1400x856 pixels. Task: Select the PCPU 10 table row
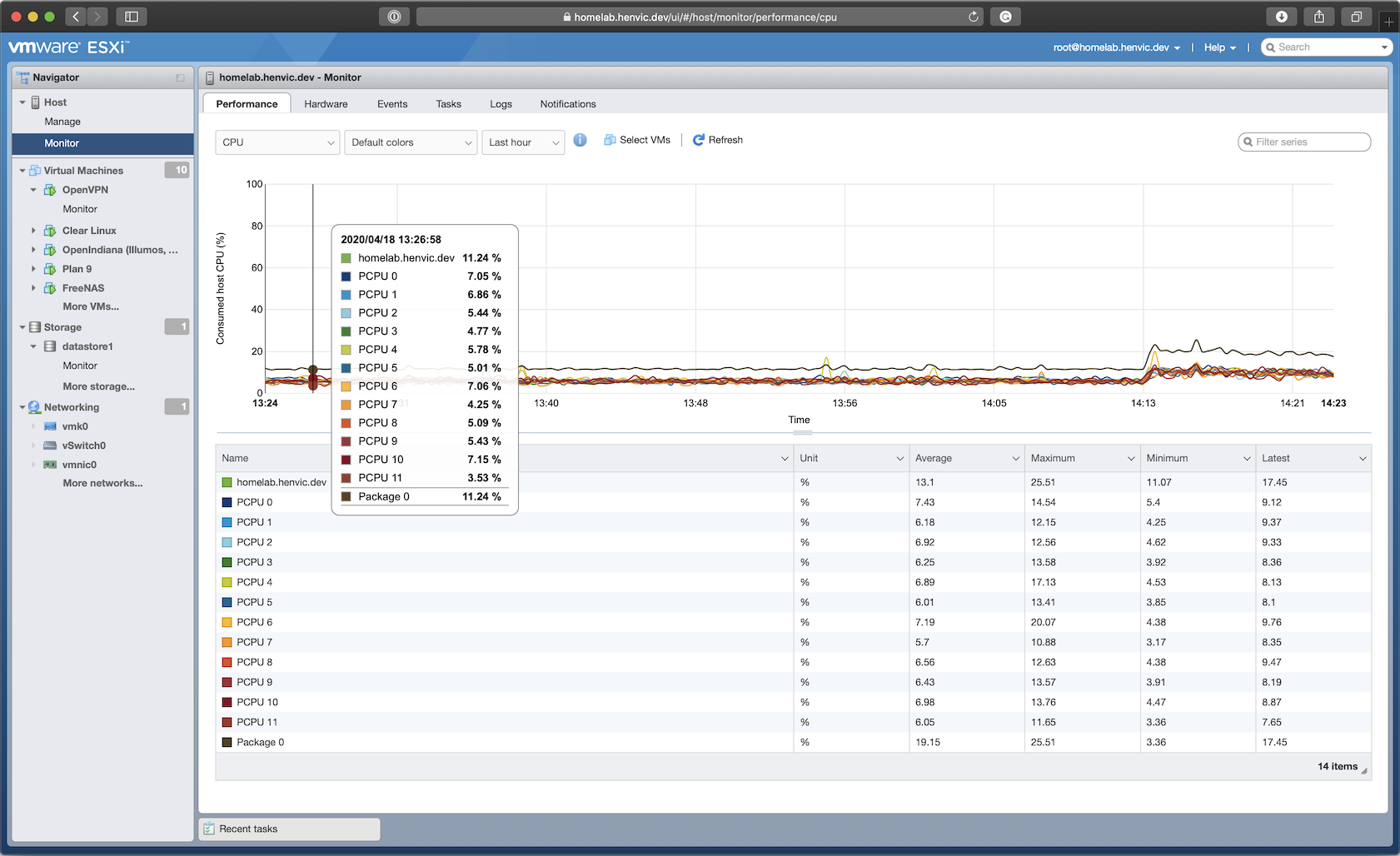point(793,702)
